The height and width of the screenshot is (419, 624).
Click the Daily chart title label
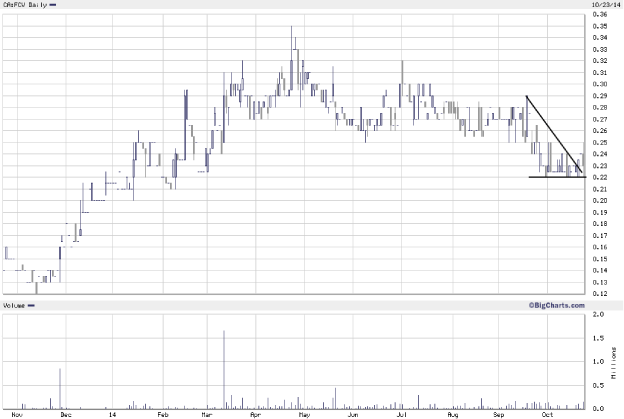27,5
